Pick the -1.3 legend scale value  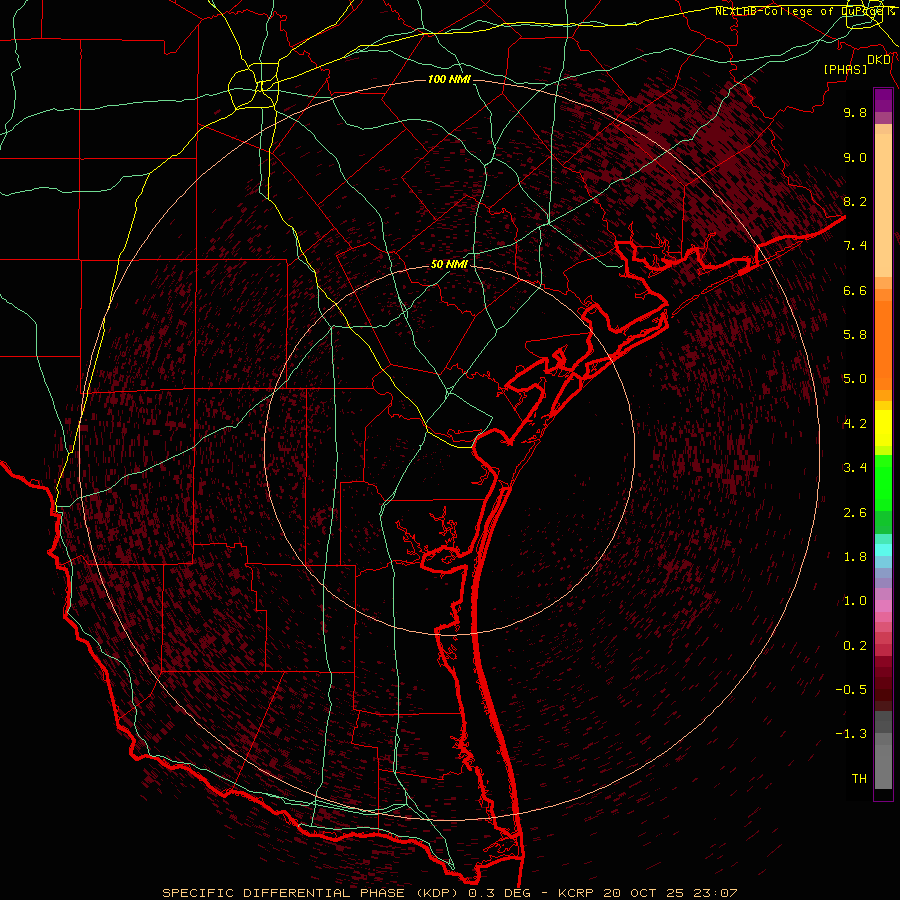[851, 734]
